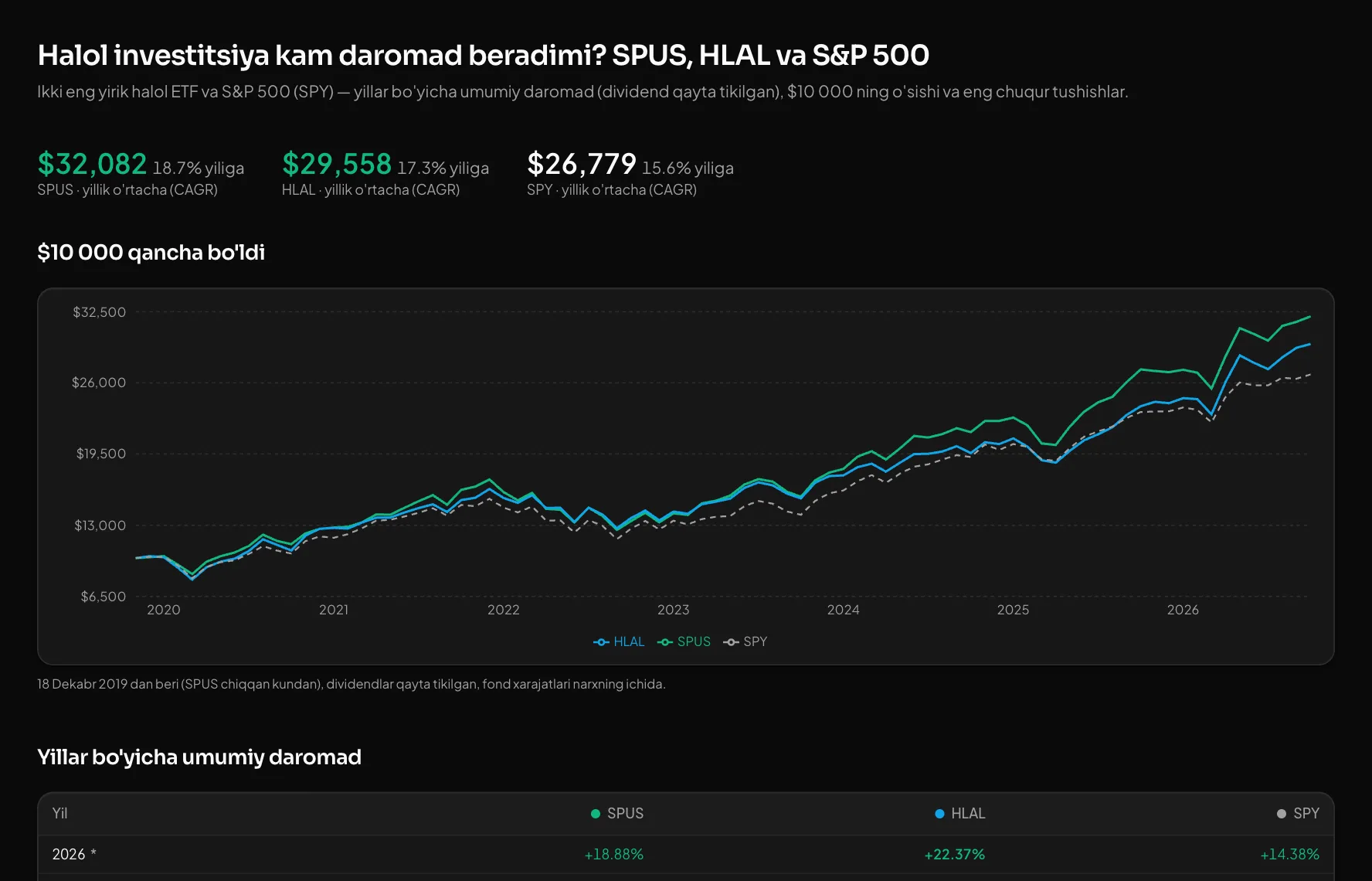
Task: Click the $29,558 HLAL total value
Action: pos(337,164)
